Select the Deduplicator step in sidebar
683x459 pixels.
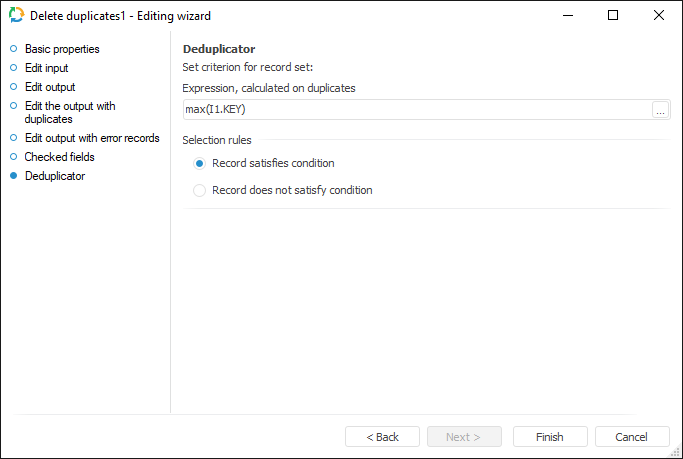click(x=55, y=176)
